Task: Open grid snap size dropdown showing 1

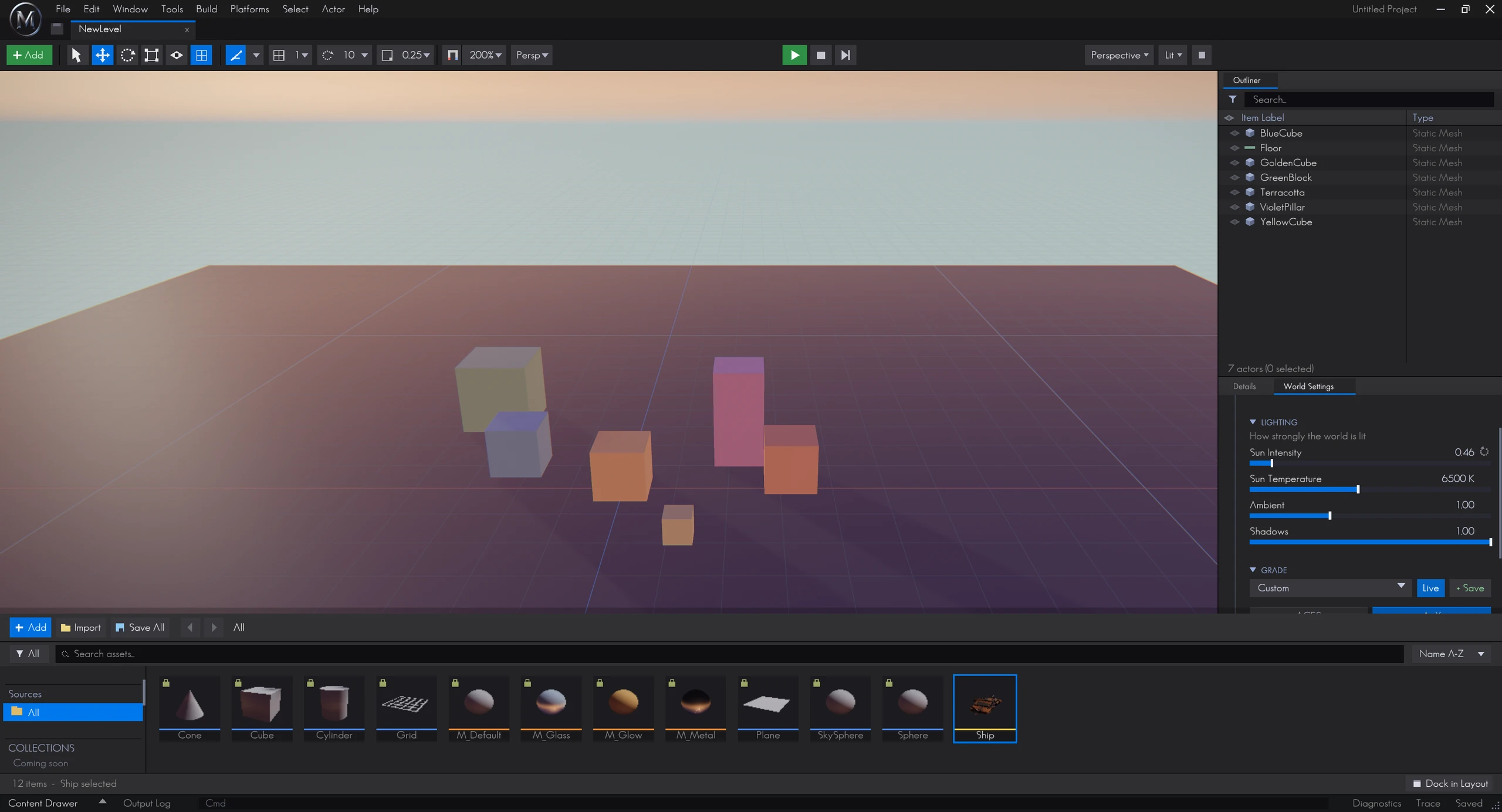Action: (x=302, y=55)
